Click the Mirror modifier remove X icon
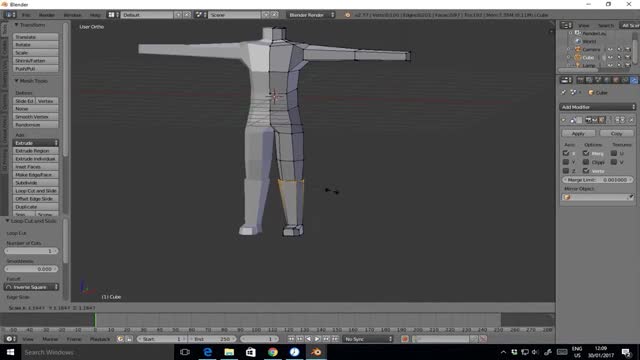Viewport: 640px width, 360px height. (x=631, y=120)
